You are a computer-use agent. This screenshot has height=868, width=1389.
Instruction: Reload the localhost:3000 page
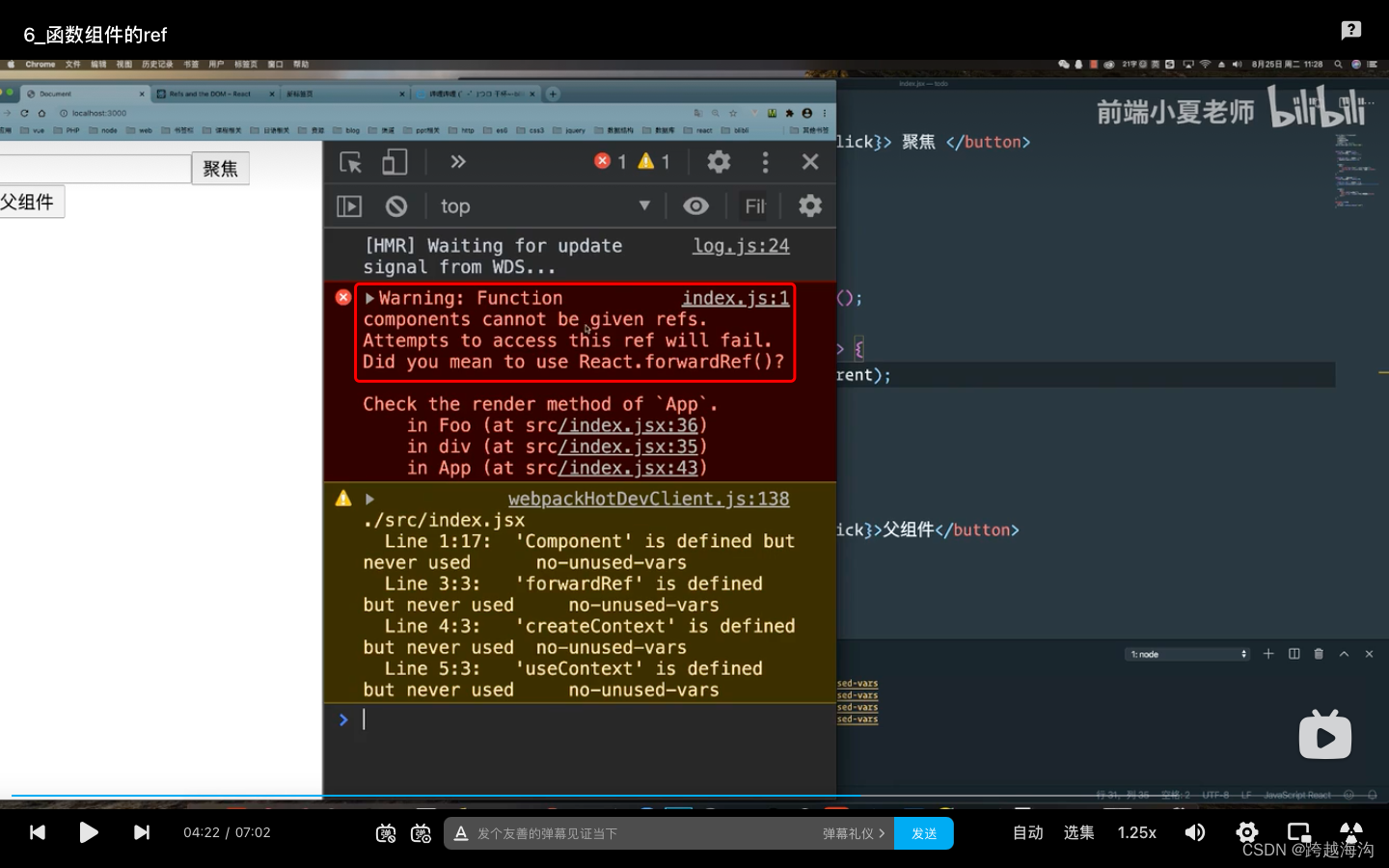coord(24,113)
